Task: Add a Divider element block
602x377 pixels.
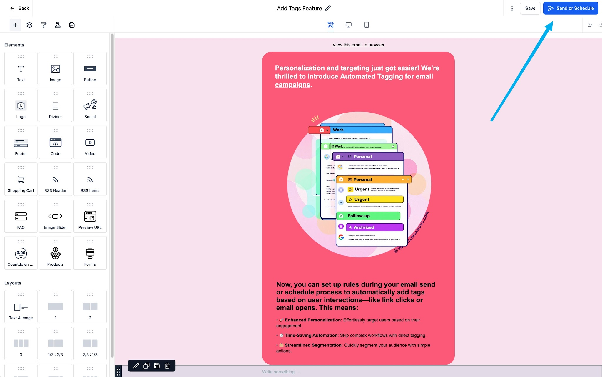Action: point(55,105)
